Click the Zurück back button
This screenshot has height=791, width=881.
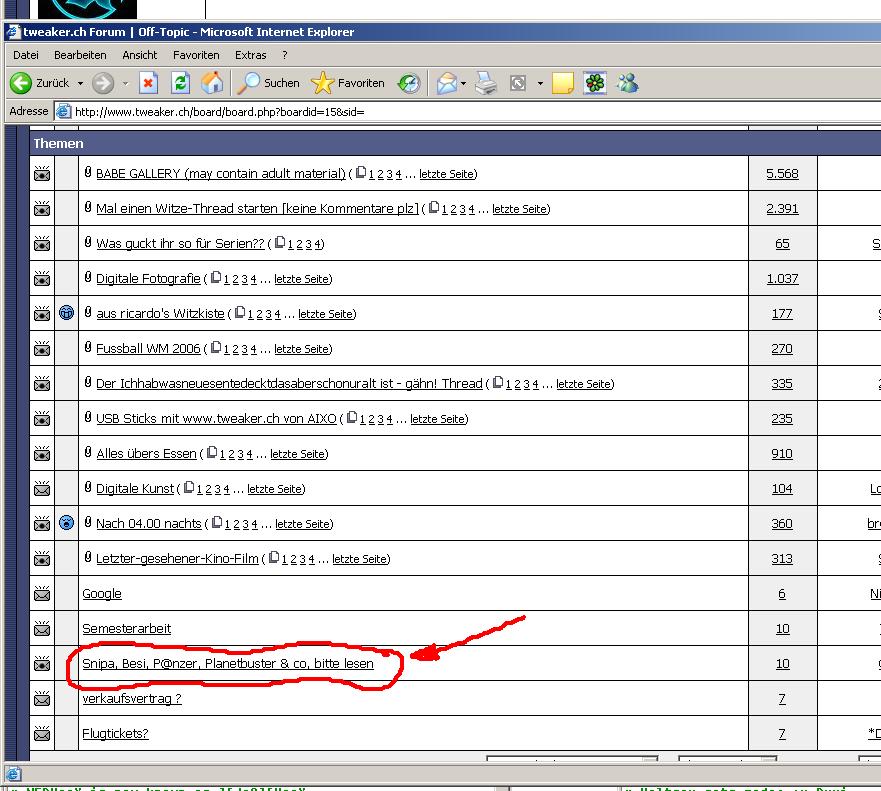pos(40,83)
